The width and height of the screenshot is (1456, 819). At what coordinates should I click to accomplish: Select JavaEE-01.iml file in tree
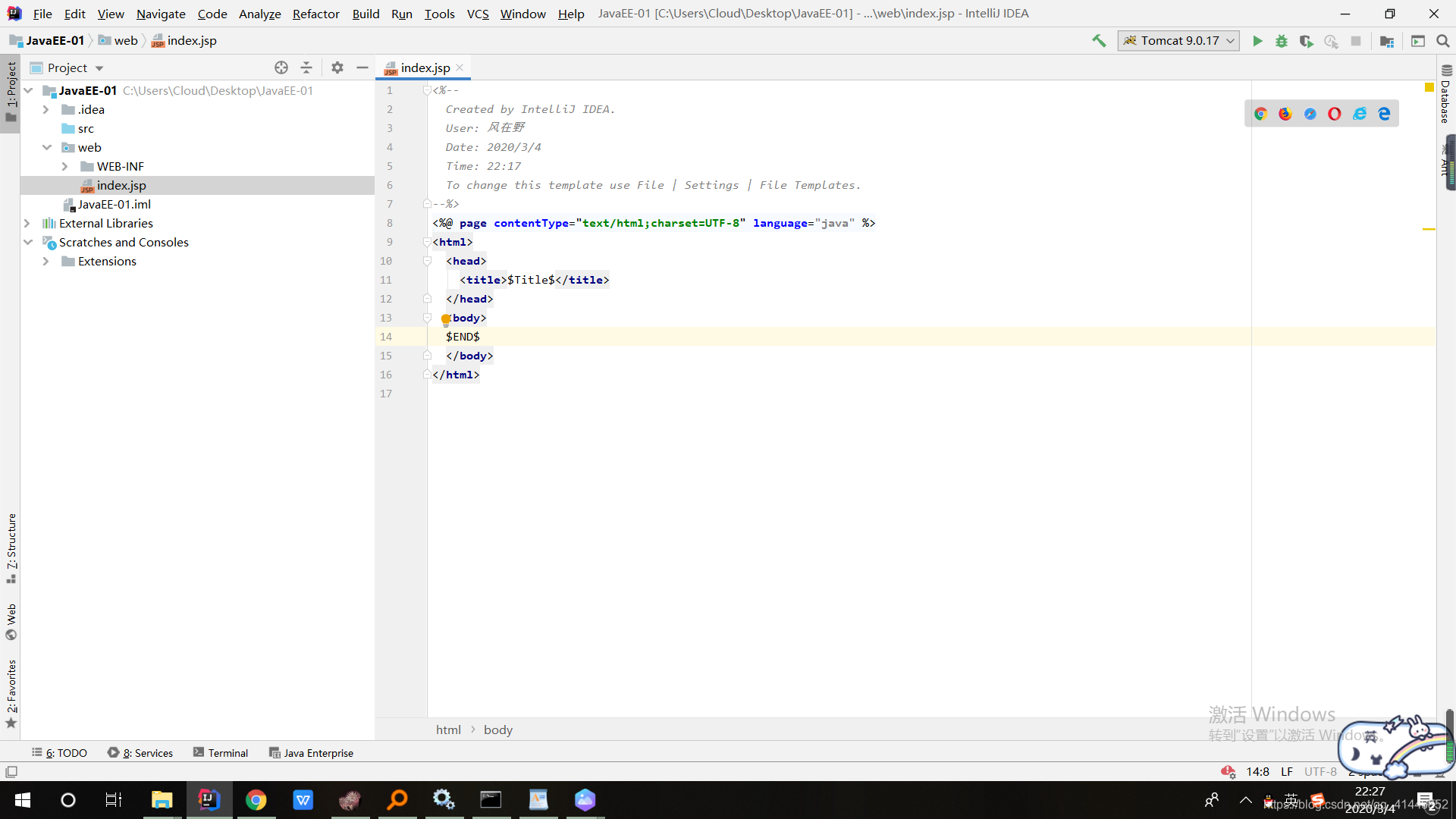point(114,204)
